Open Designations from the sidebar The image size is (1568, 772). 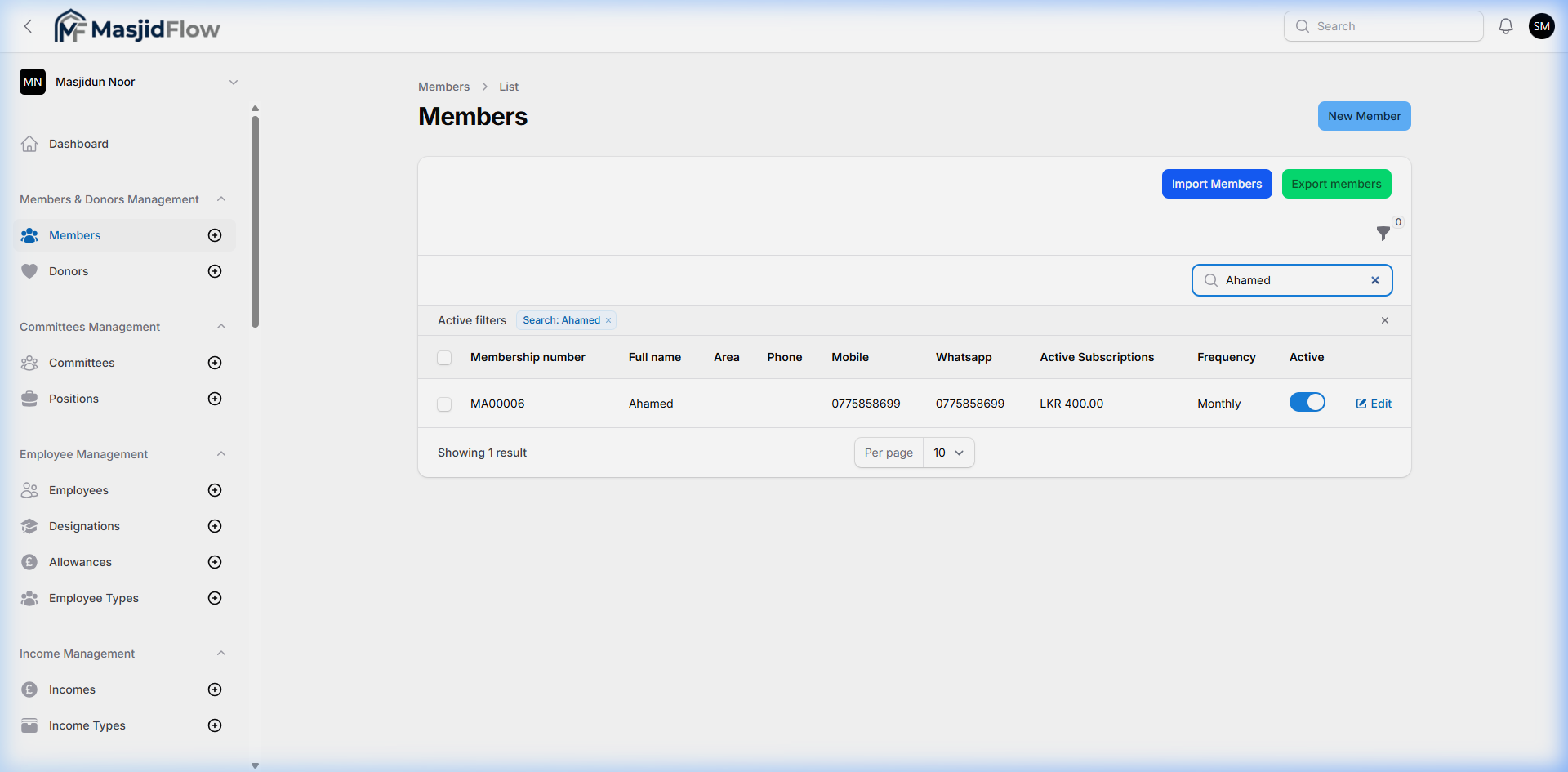pyautogui.click(x=85, y=526)
